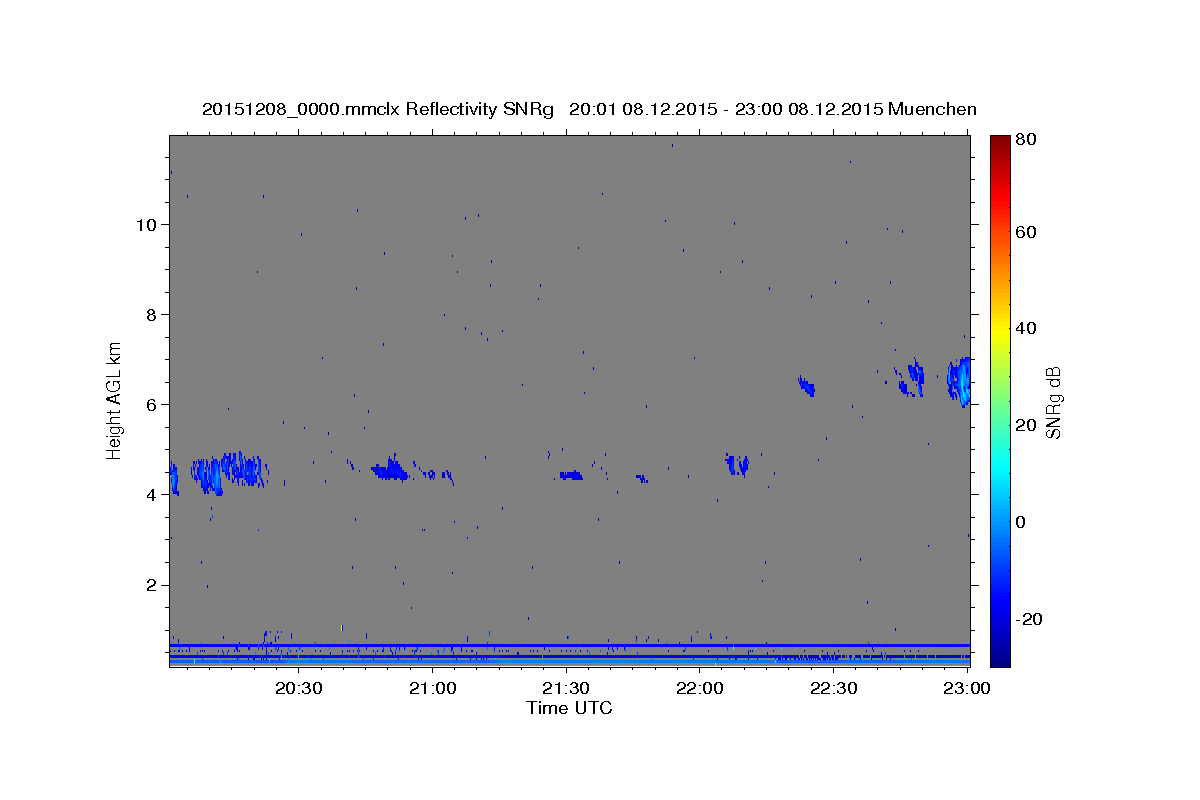Click the 23:00 time tick label
This screenshot has height=800, width=1200.
coord(966,688)
